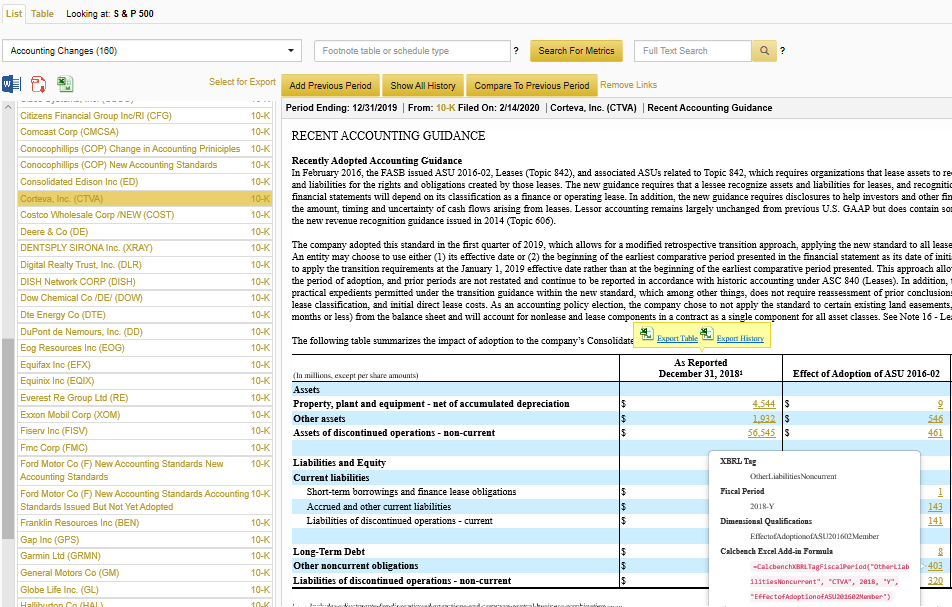Click Excel icon beside Export Table

[x=646, y=335]
